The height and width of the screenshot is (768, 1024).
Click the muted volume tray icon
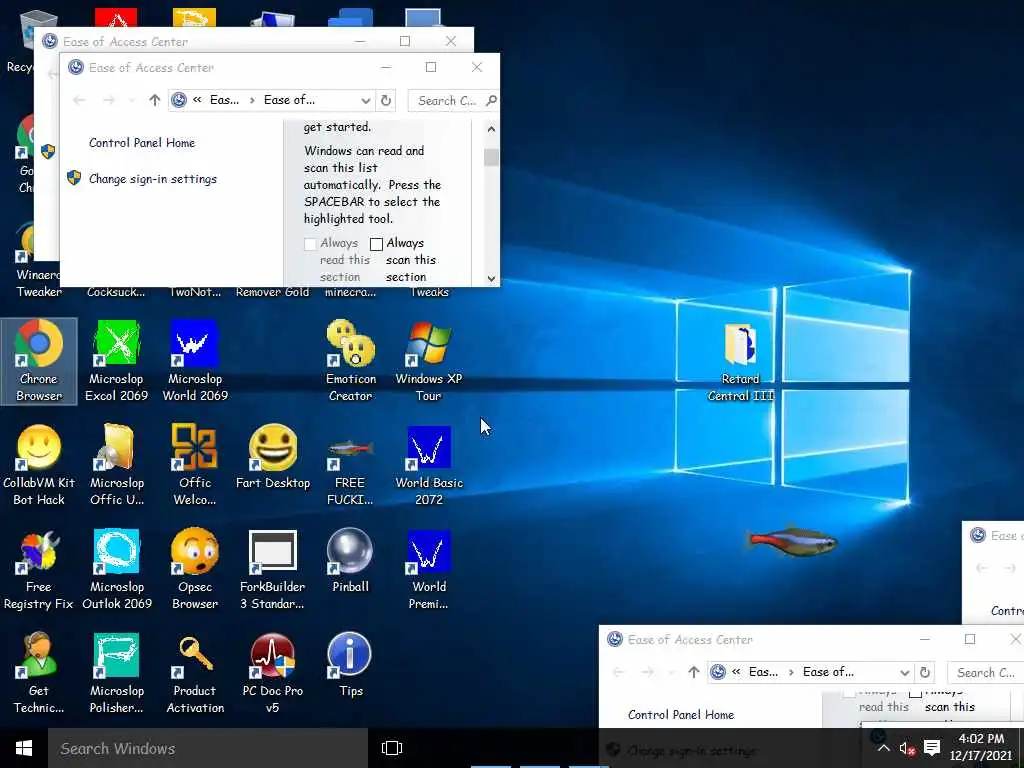point(906,748)
